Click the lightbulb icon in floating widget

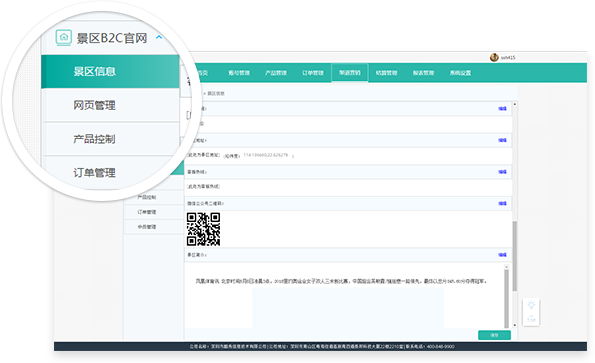point(531,305)
